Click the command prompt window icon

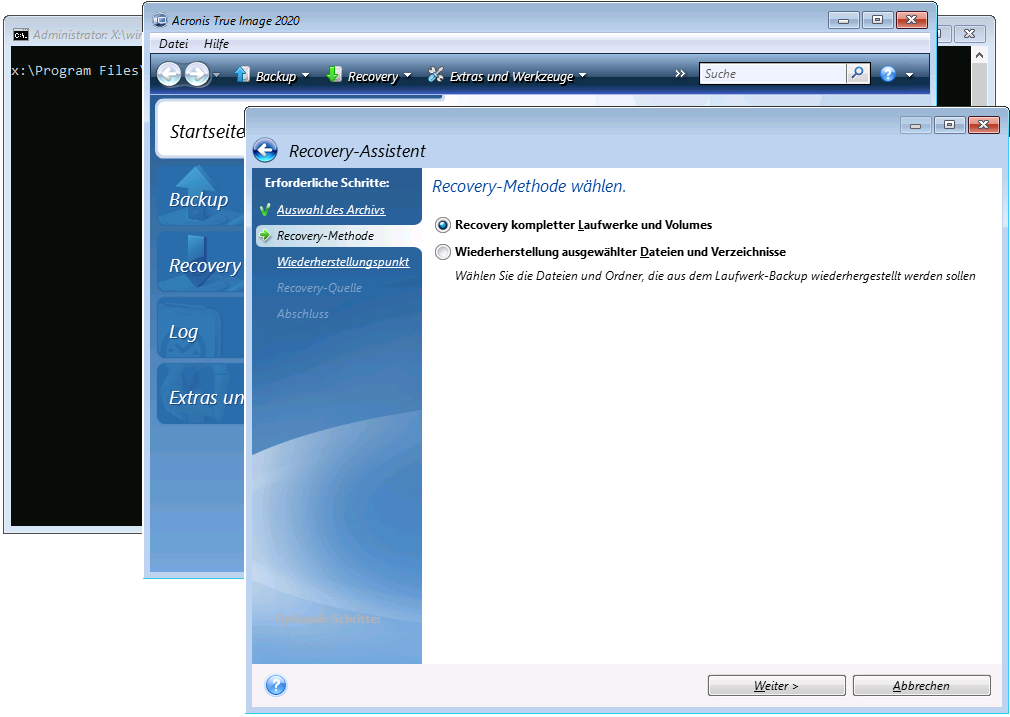pyautogui.click(x=21, y=35)
